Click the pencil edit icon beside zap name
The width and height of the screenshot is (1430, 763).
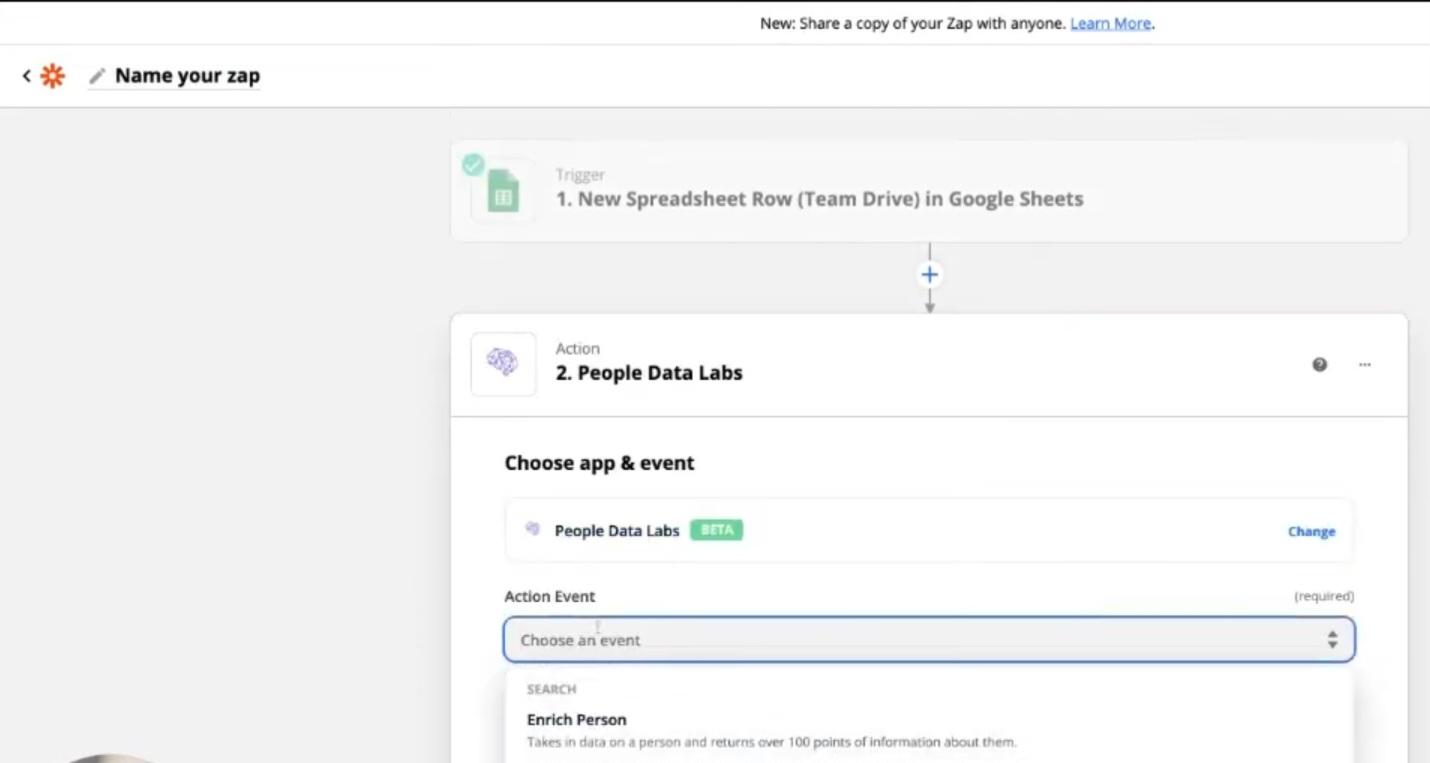click(97, 76)
